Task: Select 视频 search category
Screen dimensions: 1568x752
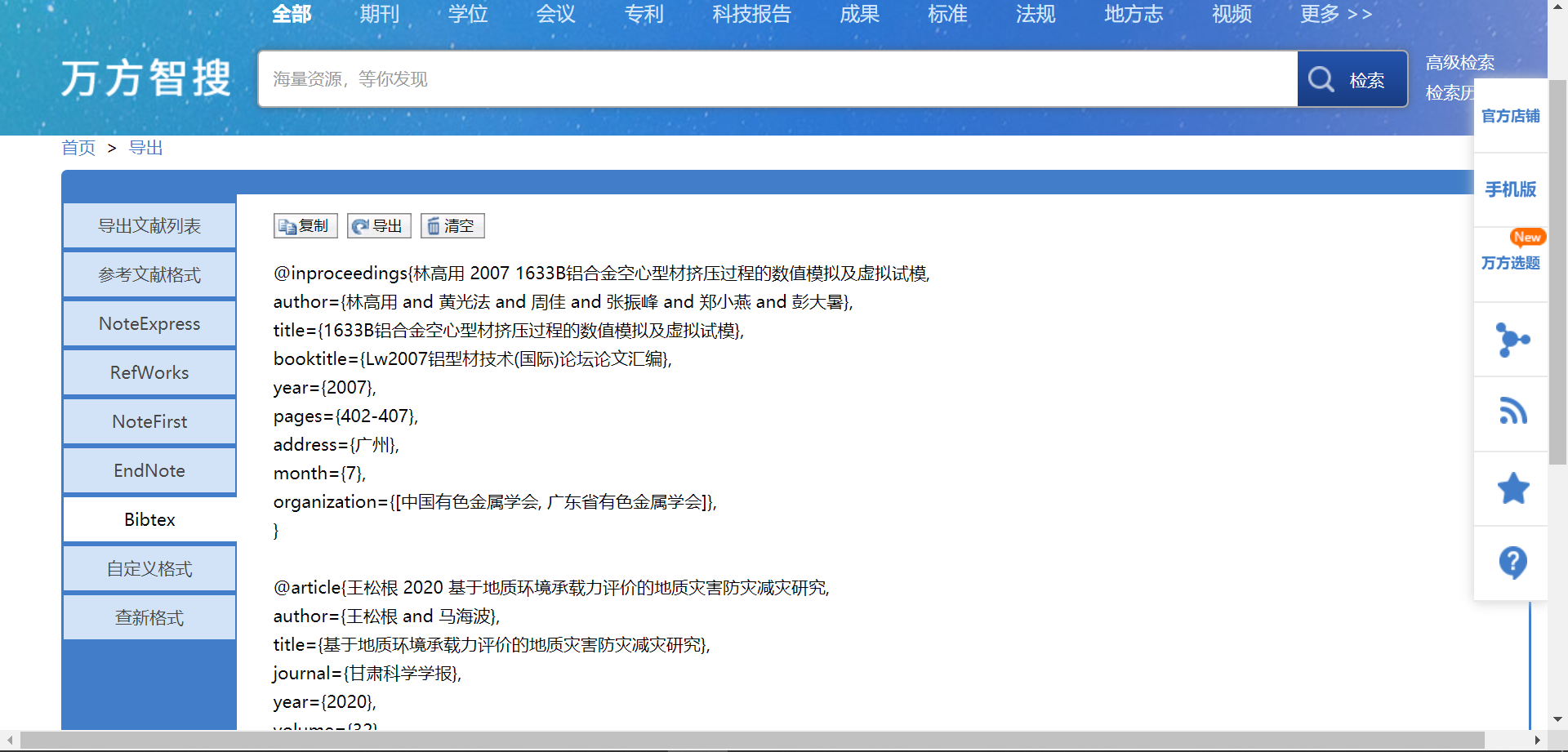Action: point(1232,14)
